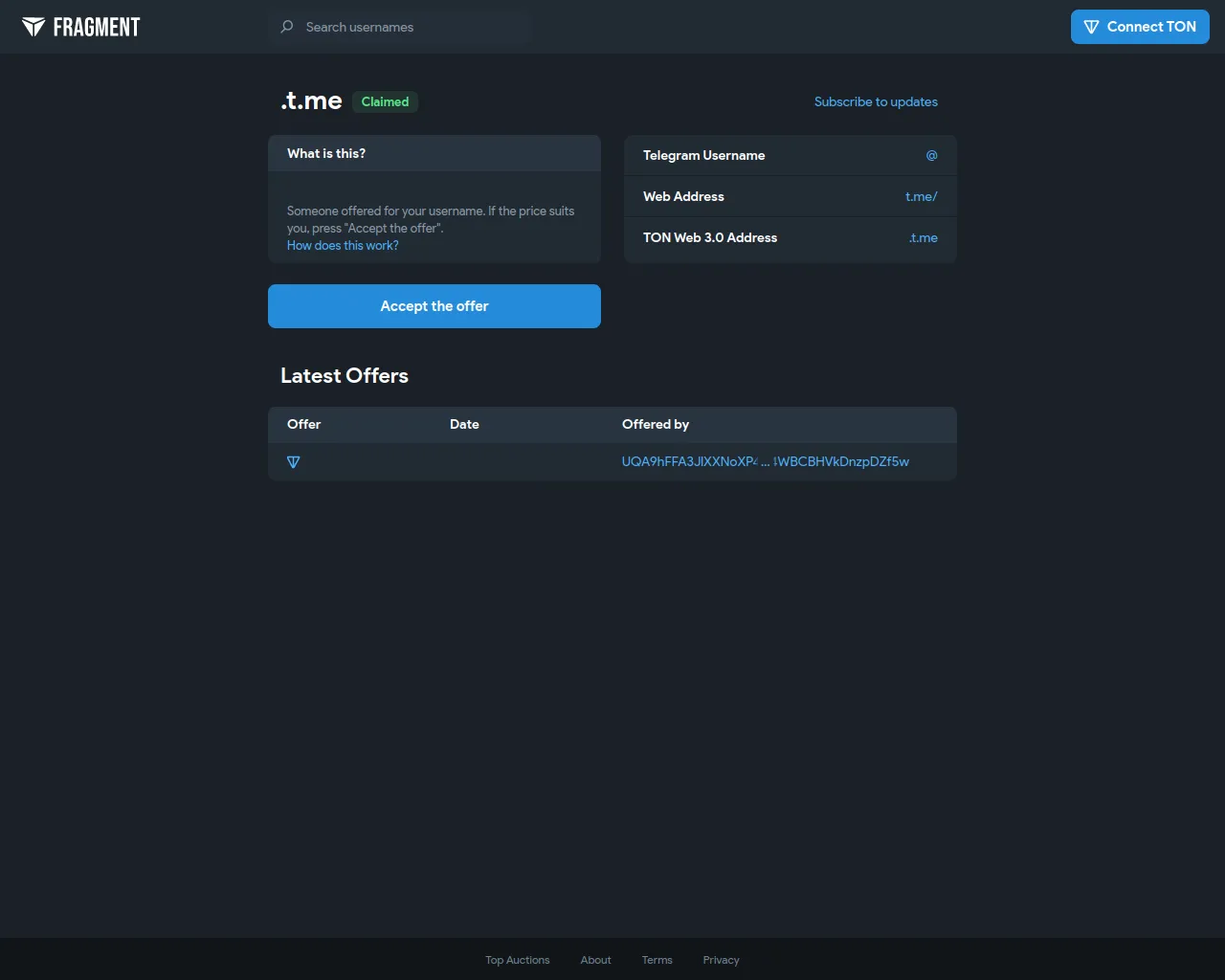1225x980 pixels.
Task: Open Privacy footer link
Action: 722,960
